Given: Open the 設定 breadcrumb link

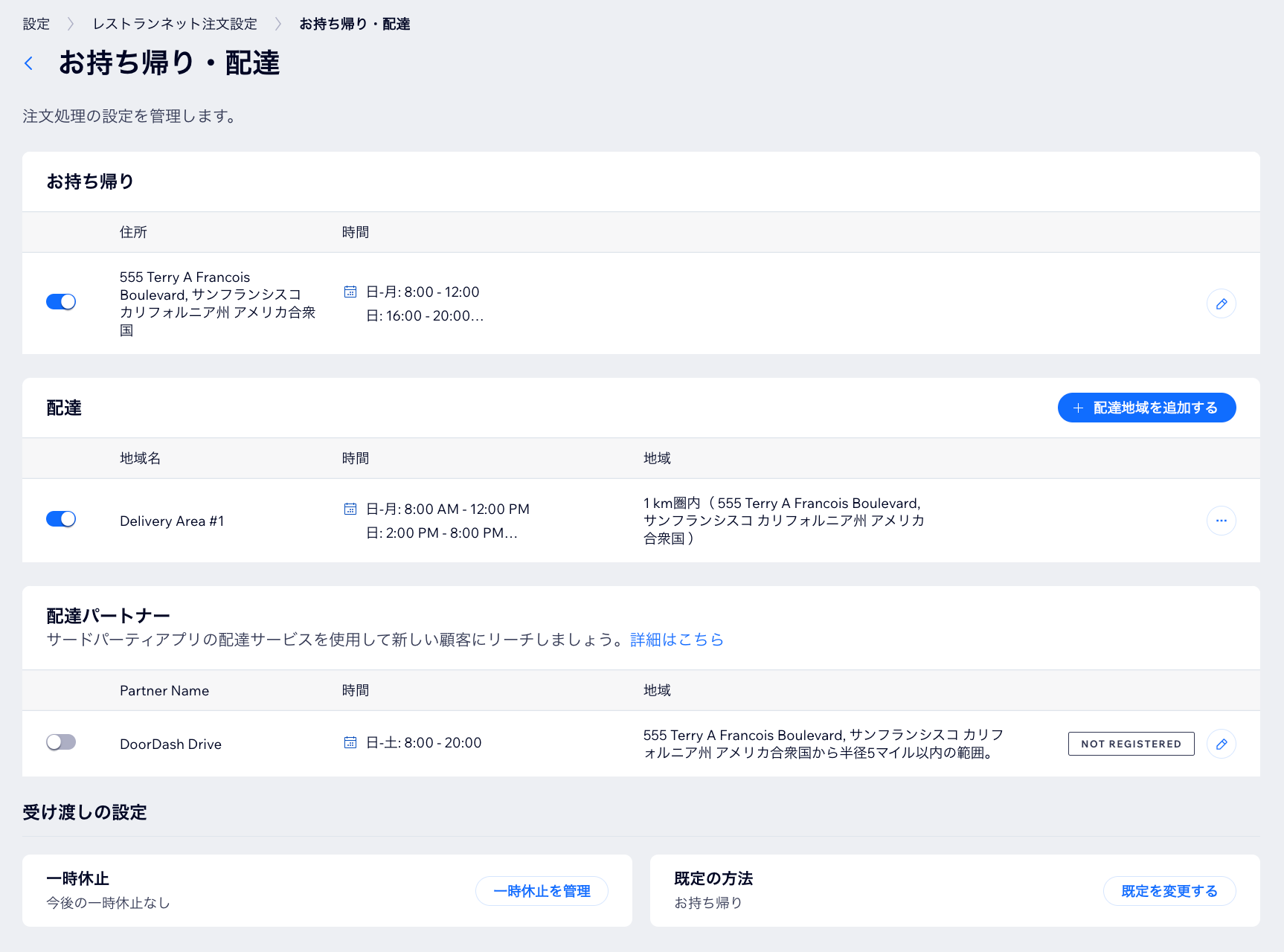Looking at the screenshot, I should (x=35, y=23).
